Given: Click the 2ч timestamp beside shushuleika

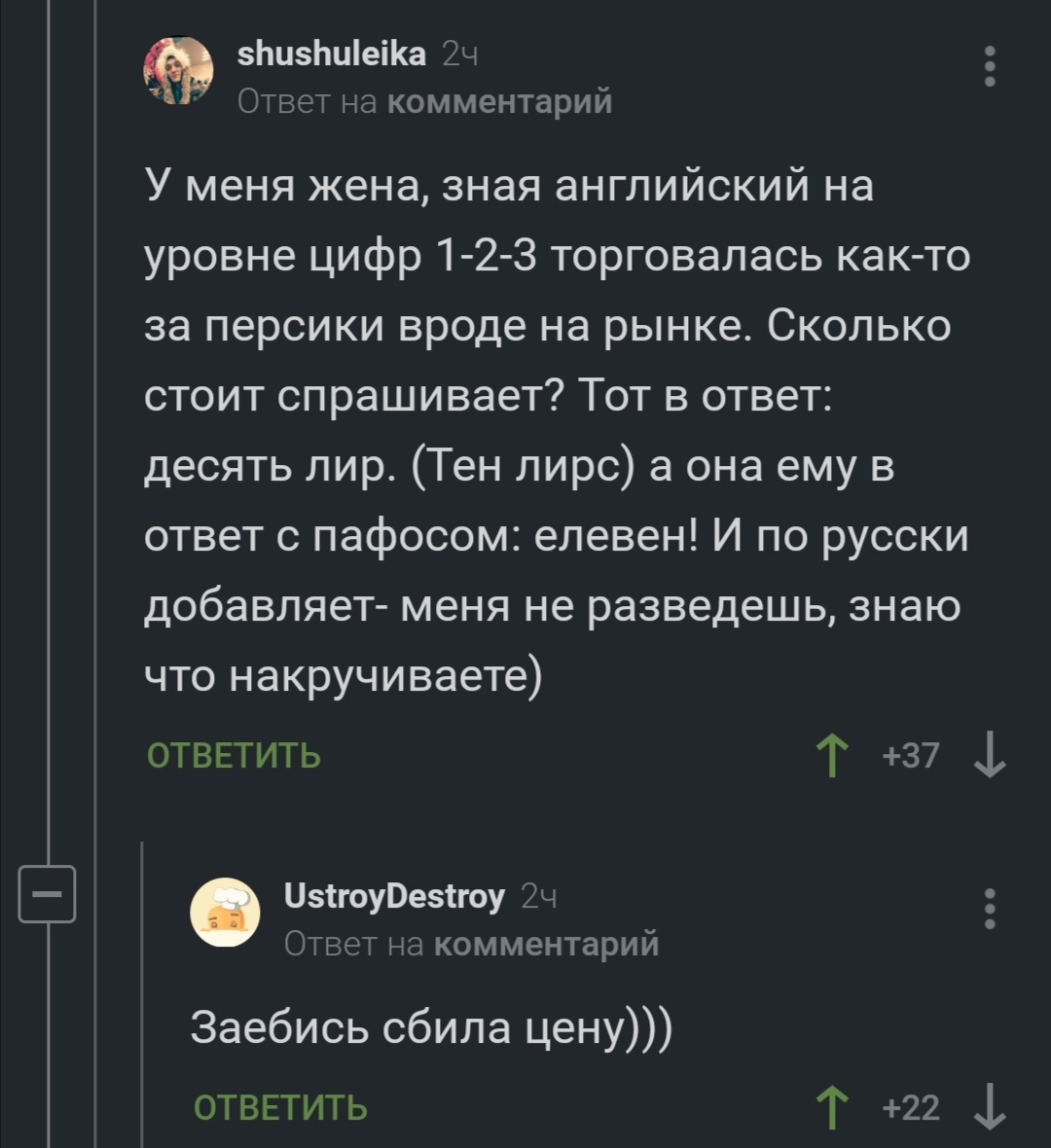Looking at the screenshot, I should tap(459, 55).
